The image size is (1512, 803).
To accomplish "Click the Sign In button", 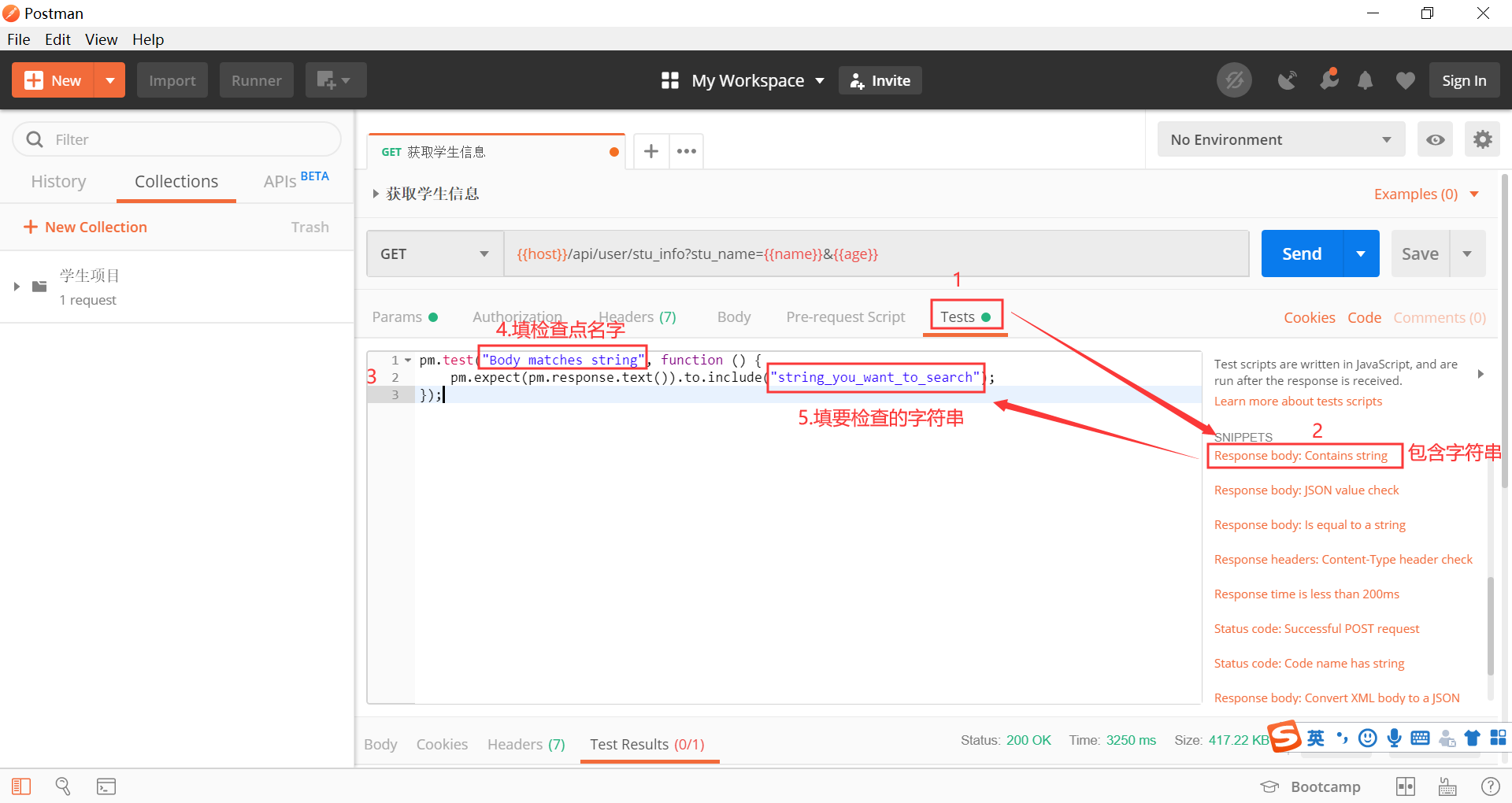I will click(1464, 80).
